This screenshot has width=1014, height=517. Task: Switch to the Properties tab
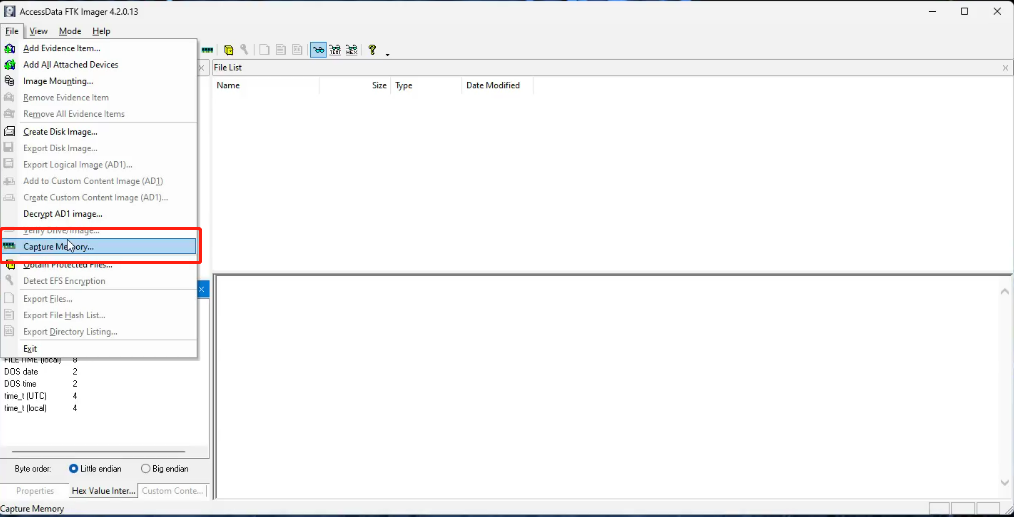(x=35, y=491)
